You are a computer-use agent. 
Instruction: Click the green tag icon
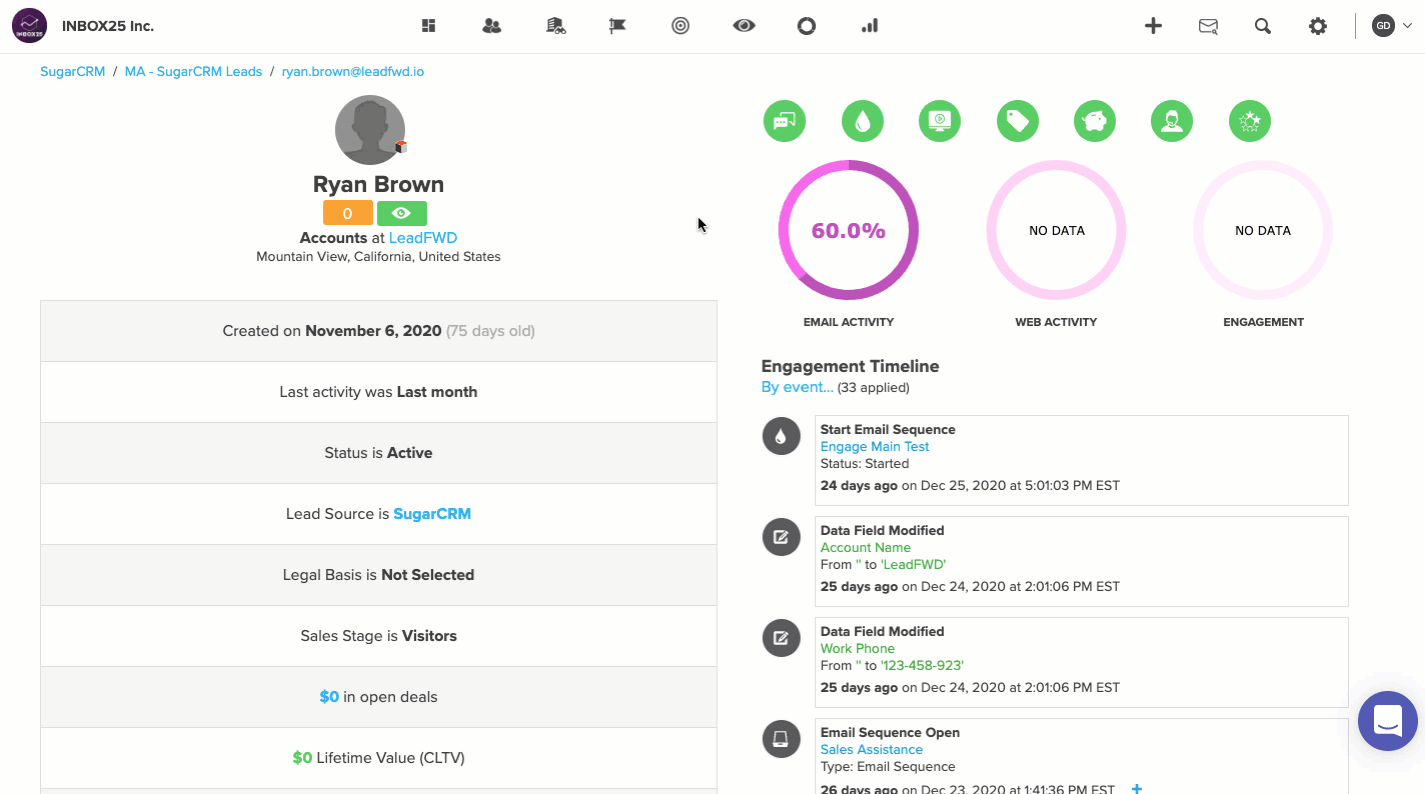[1018, 121]
